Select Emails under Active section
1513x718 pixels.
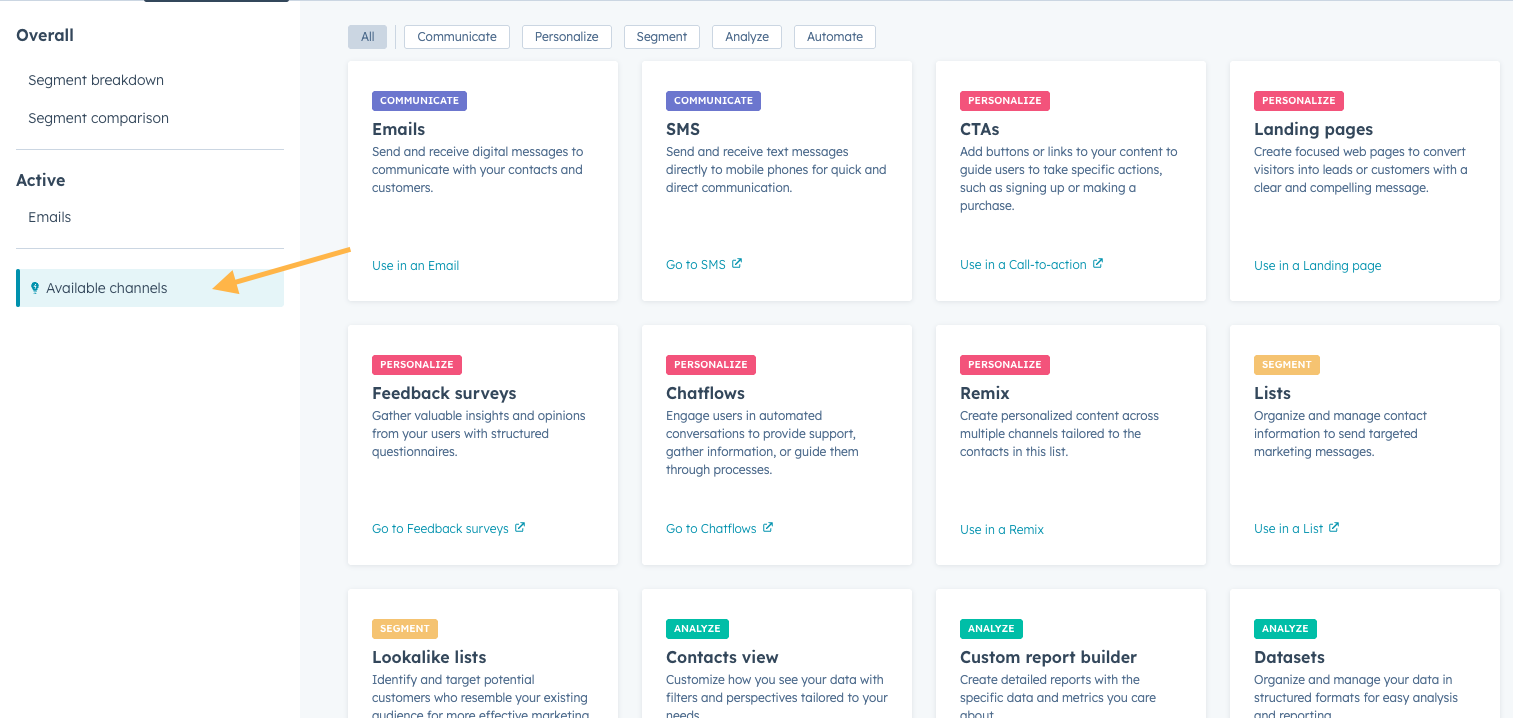tap(50, 217)
